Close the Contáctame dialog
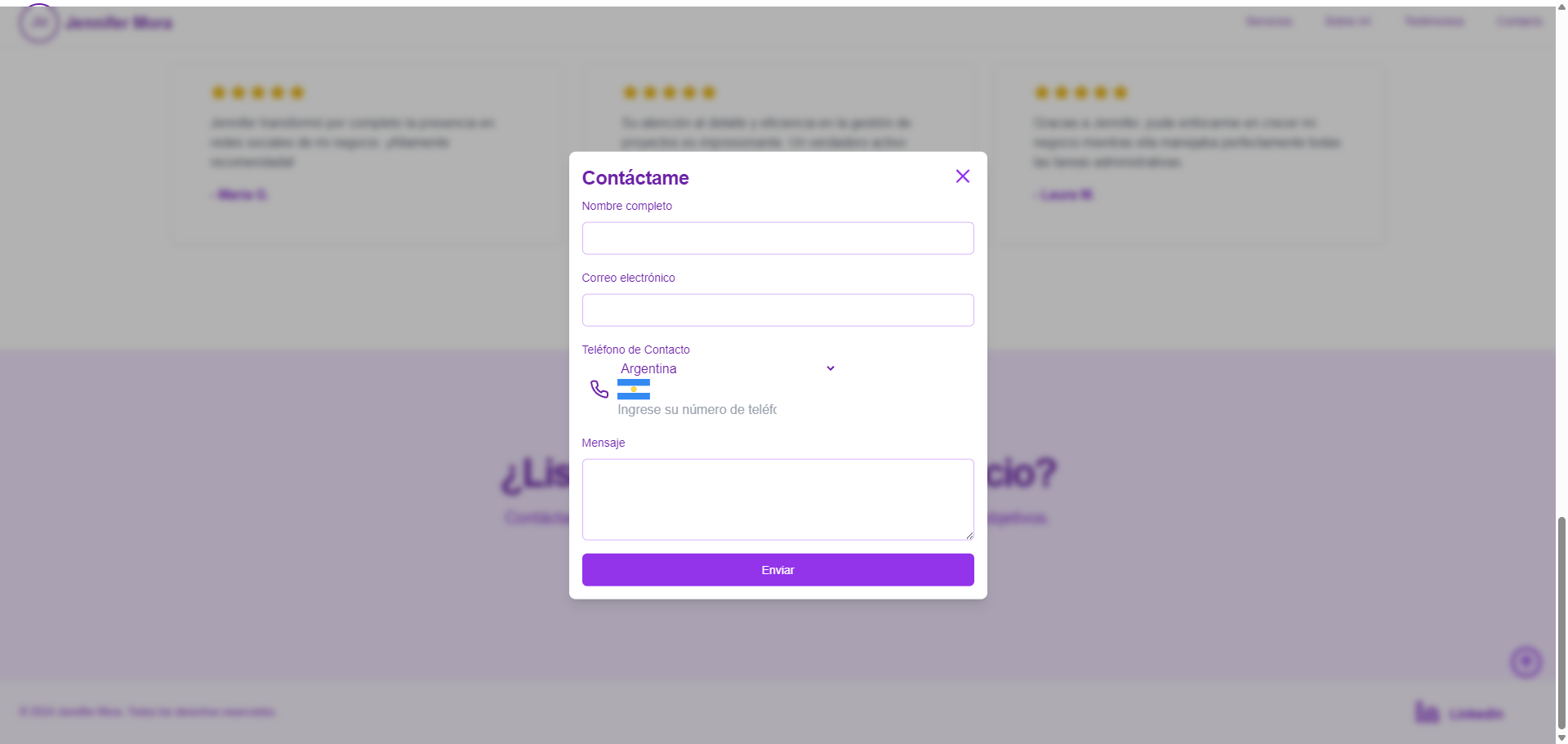The width and height of the screenshot is (1568, 744). click(x=962, y=176)
